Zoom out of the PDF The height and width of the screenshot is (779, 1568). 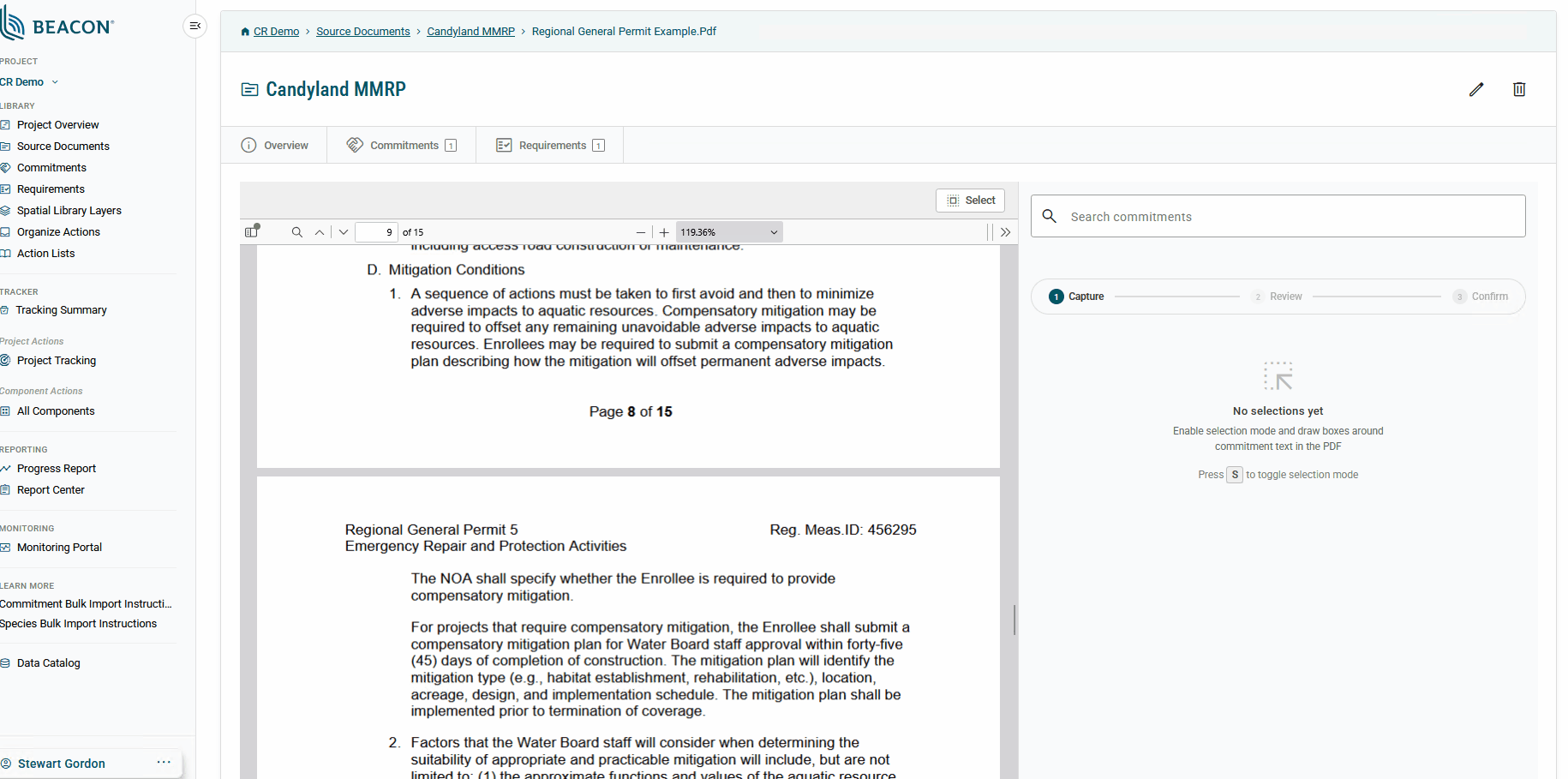(640, 232)
